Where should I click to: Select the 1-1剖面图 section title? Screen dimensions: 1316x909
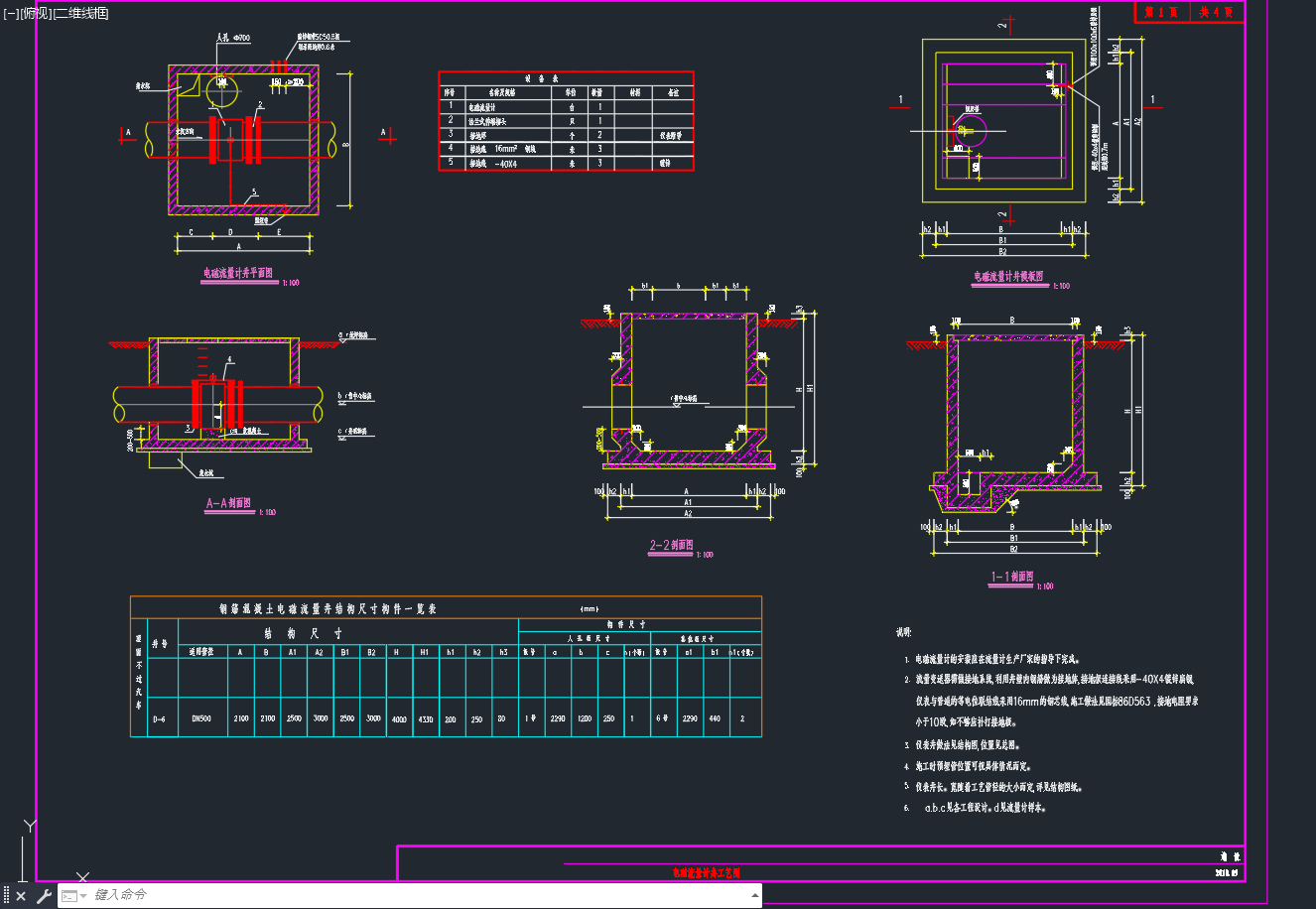click(x=1012, y=577)
